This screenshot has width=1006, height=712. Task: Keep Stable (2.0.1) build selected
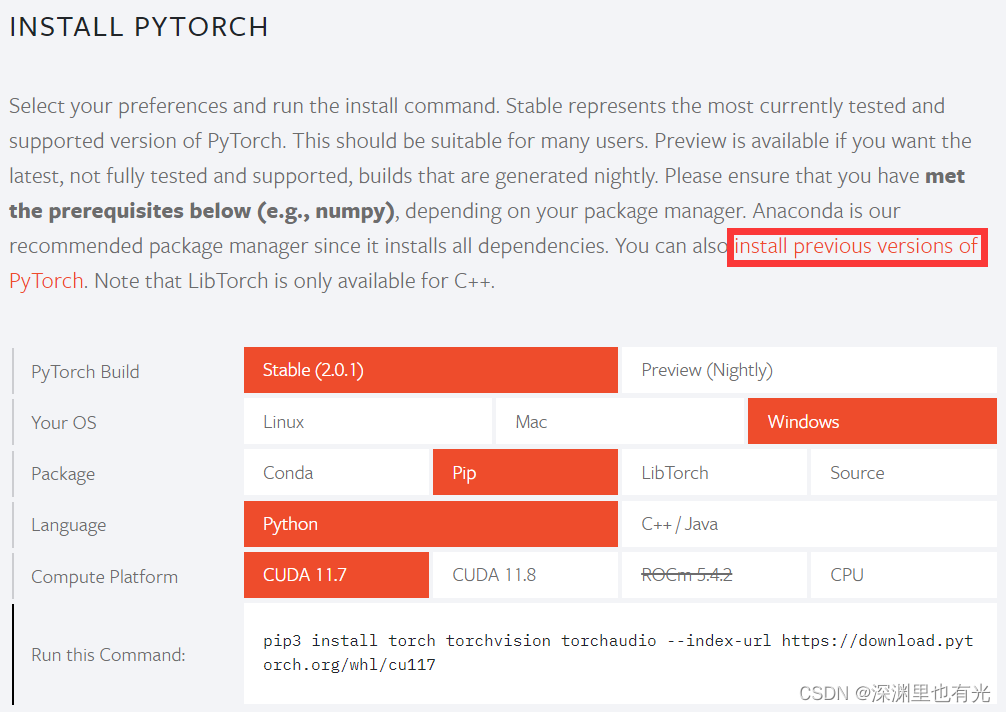(x=430, y=370)
